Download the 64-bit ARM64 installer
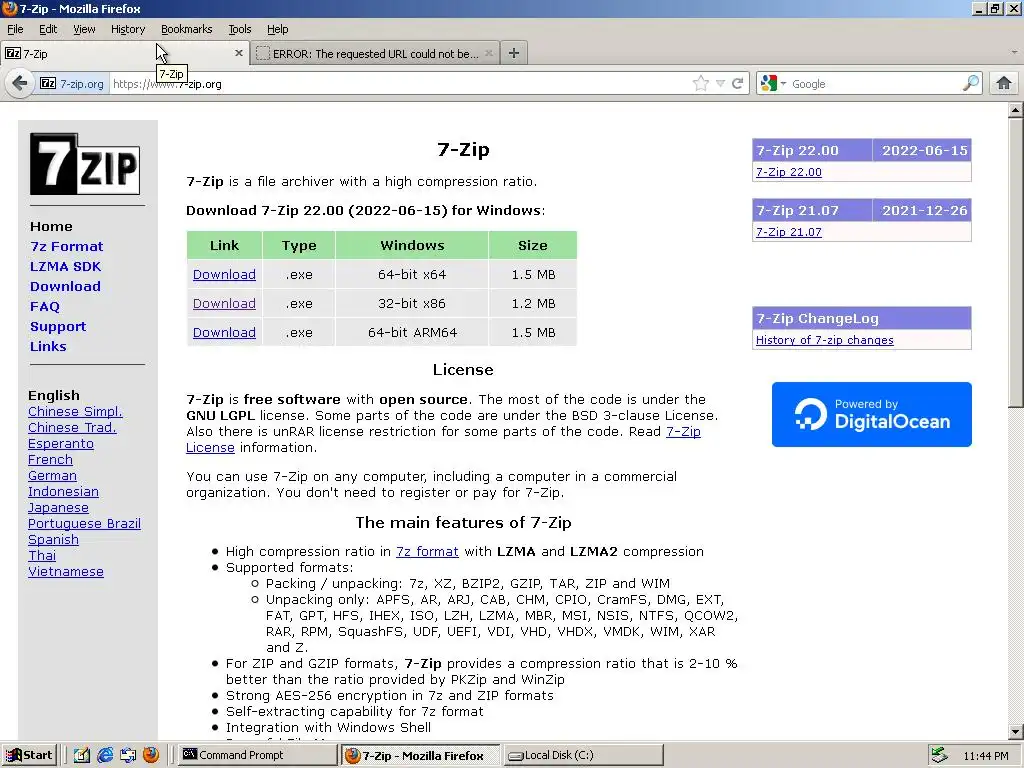Image resolution: width=1024 pixels, height=768 pixels. (224, 332)
